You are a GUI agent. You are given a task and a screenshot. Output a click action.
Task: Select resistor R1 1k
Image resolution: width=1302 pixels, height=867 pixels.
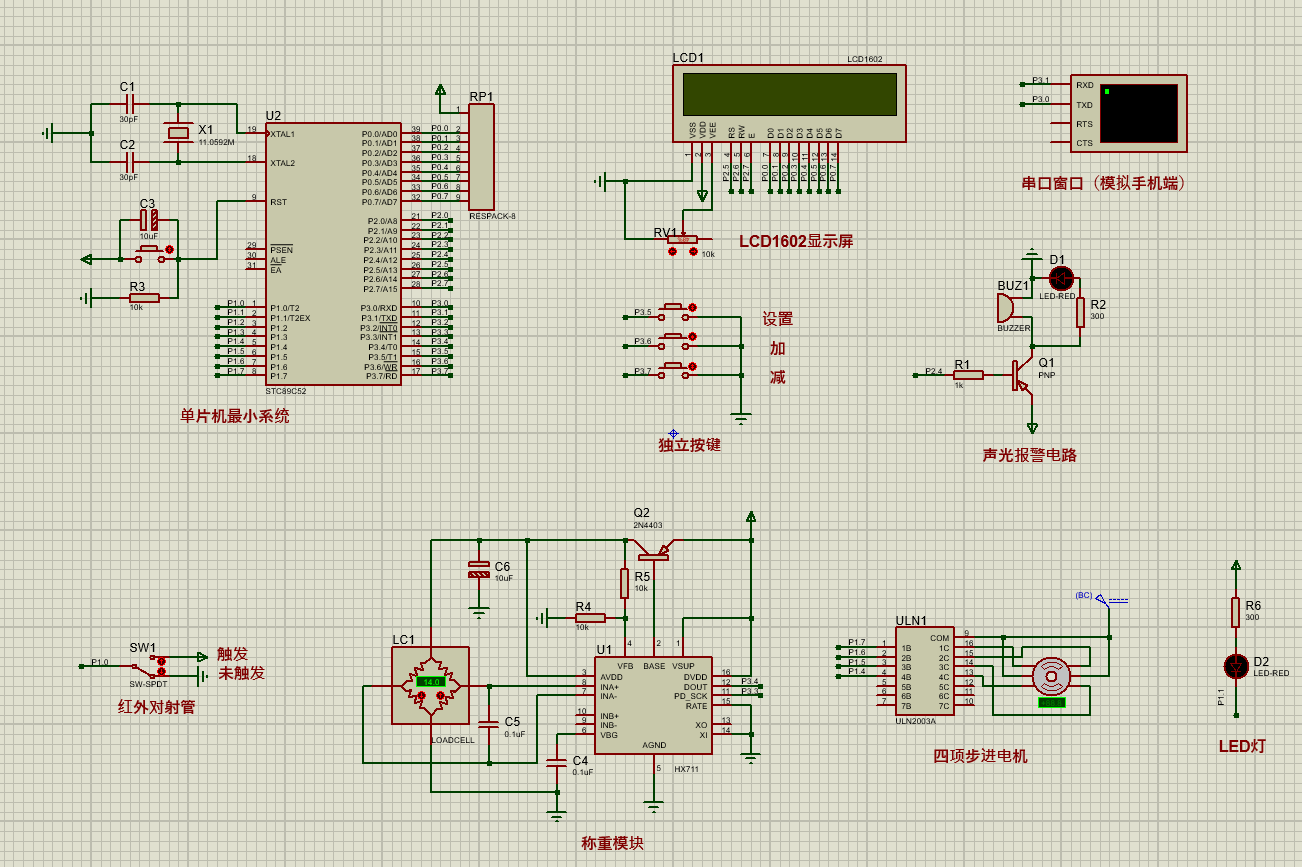tap(968, 375)
